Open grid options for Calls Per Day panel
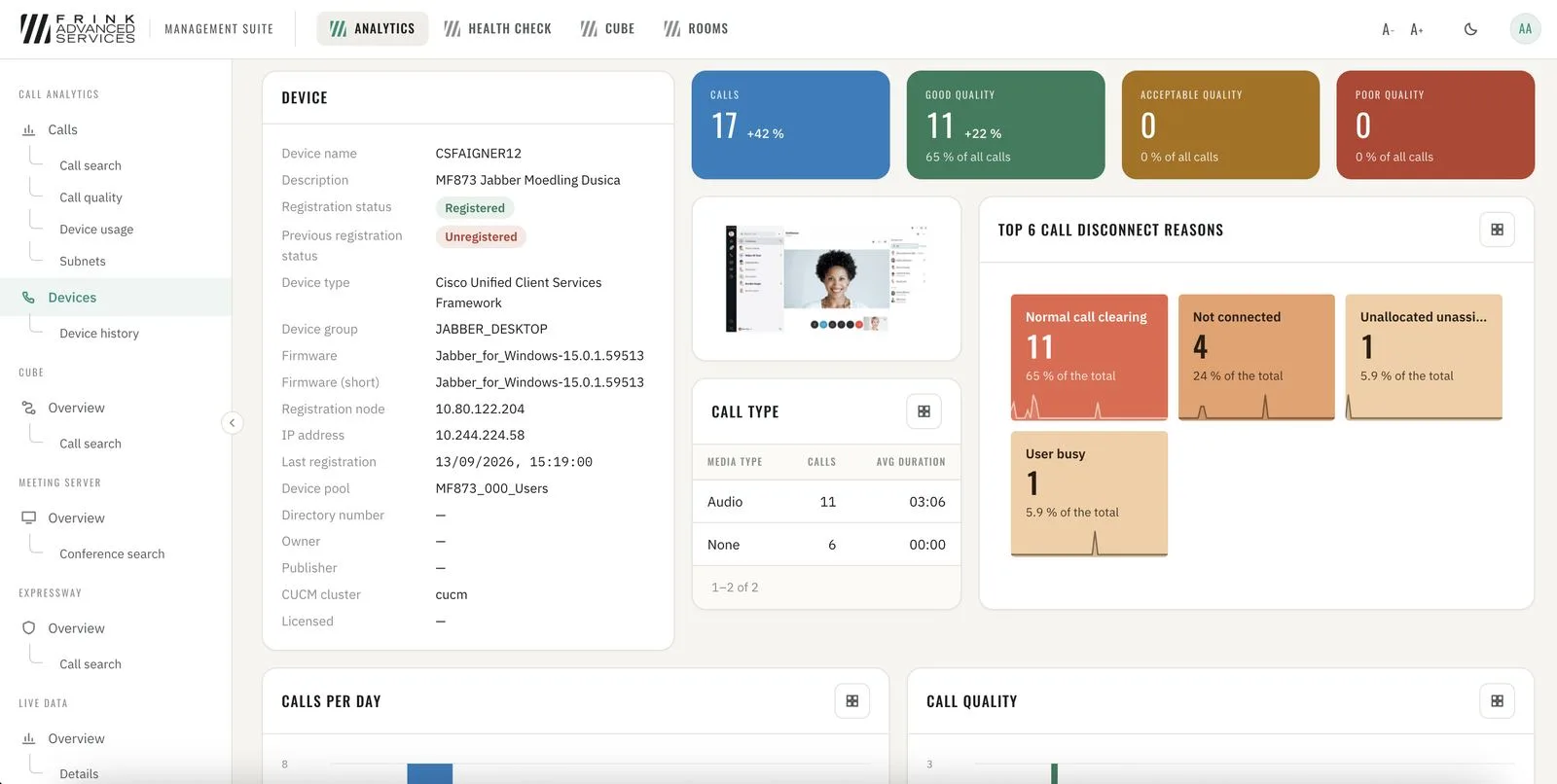The width and height of the screenshot is (1557, 784). point(851,701)
